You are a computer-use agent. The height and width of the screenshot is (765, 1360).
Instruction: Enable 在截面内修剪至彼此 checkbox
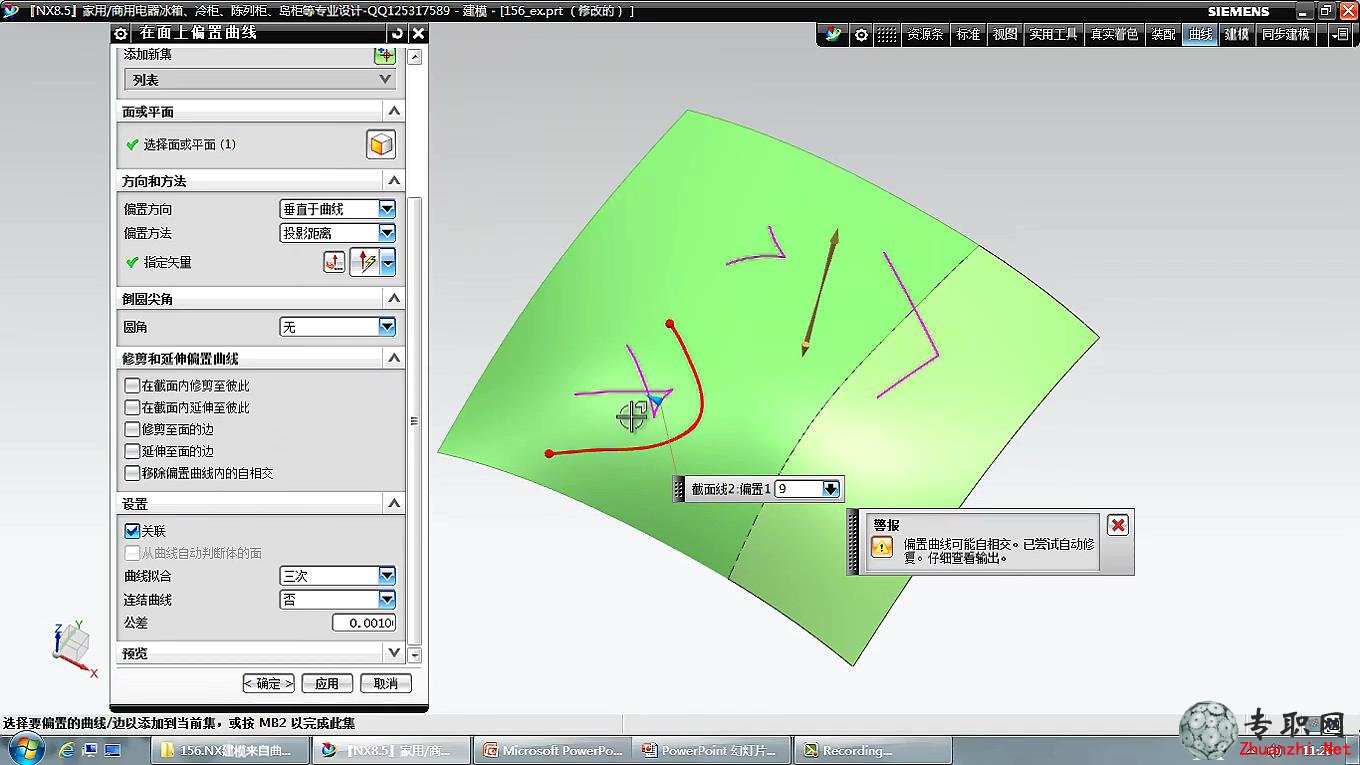[132, 386]
